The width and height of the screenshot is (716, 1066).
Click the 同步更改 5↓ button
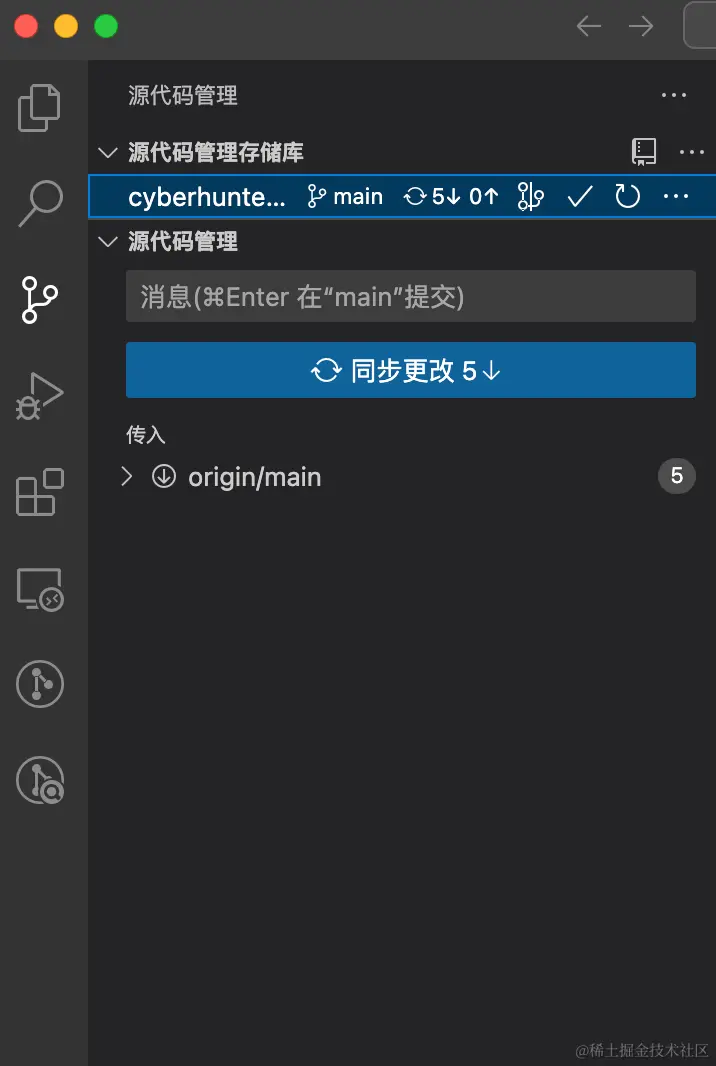click(410, 369)
